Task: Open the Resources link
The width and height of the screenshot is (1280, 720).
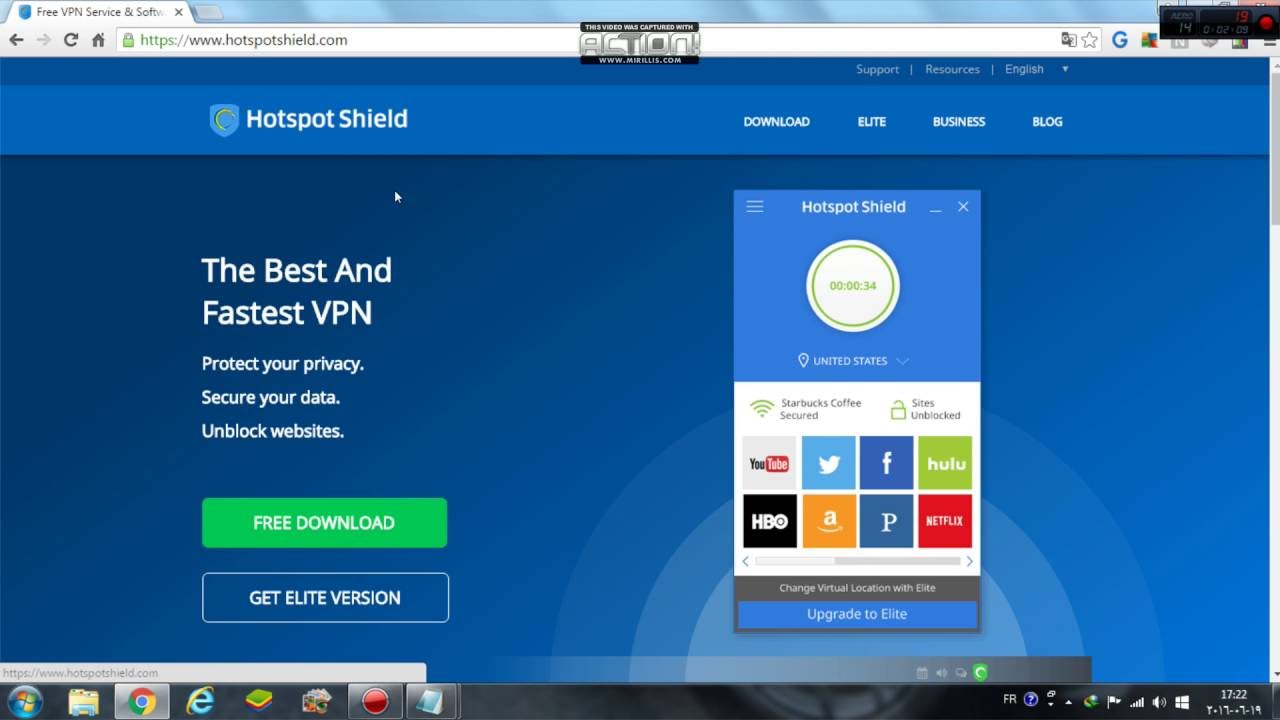Action: (x=952, y=69)
